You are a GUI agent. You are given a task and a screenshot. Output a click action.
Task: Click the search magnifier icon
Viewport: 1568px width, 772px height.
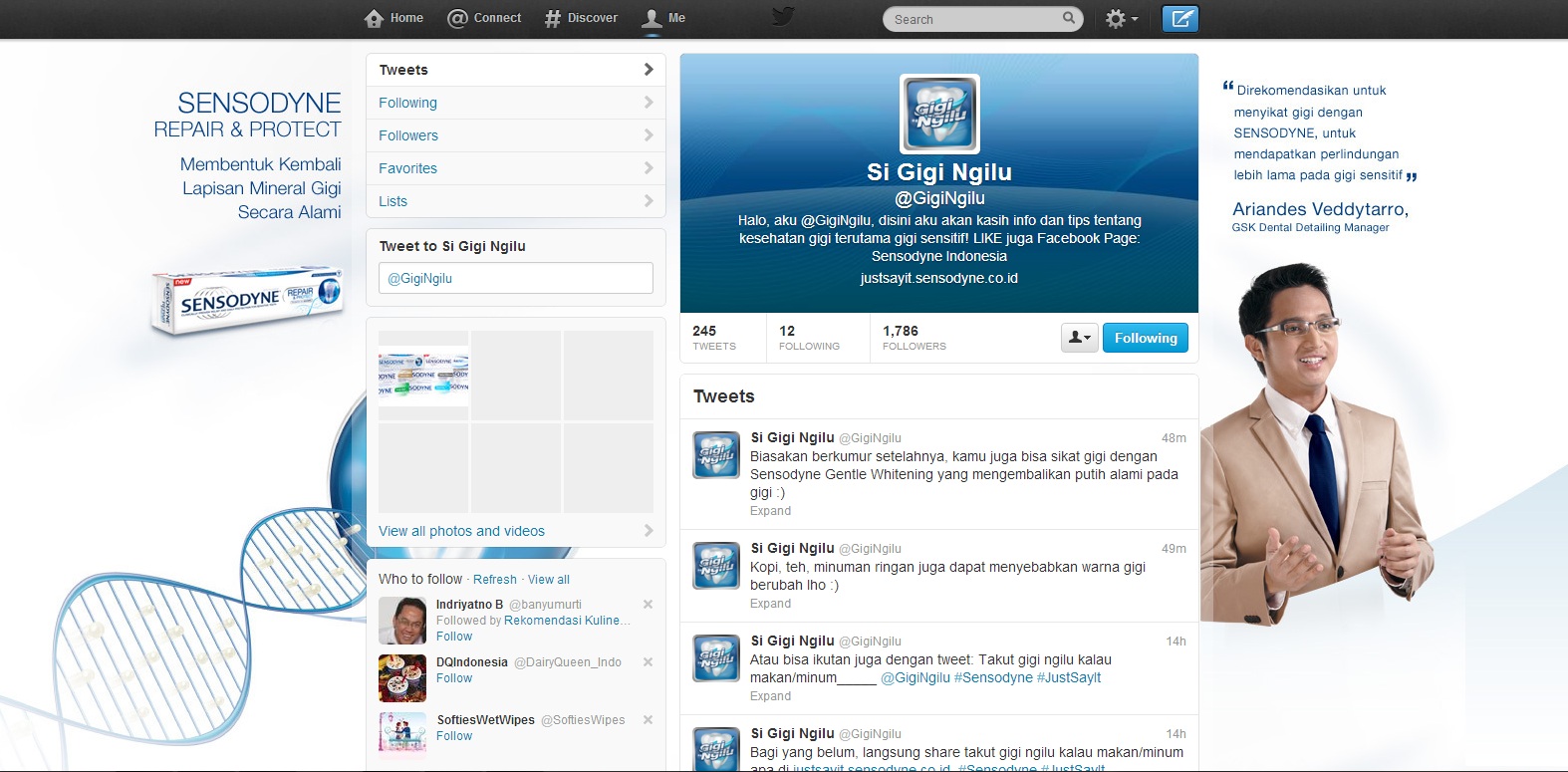(x=1069, y=18)
